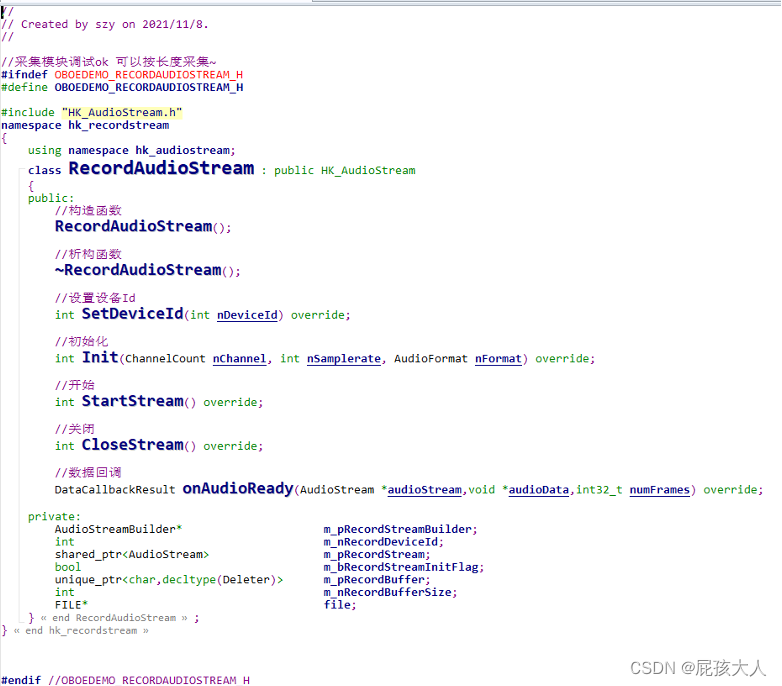The height and width of the screenshot is (686, 782).
Task: Click the member "m_pRecordStream;"
Action: (x=377, y=555)
